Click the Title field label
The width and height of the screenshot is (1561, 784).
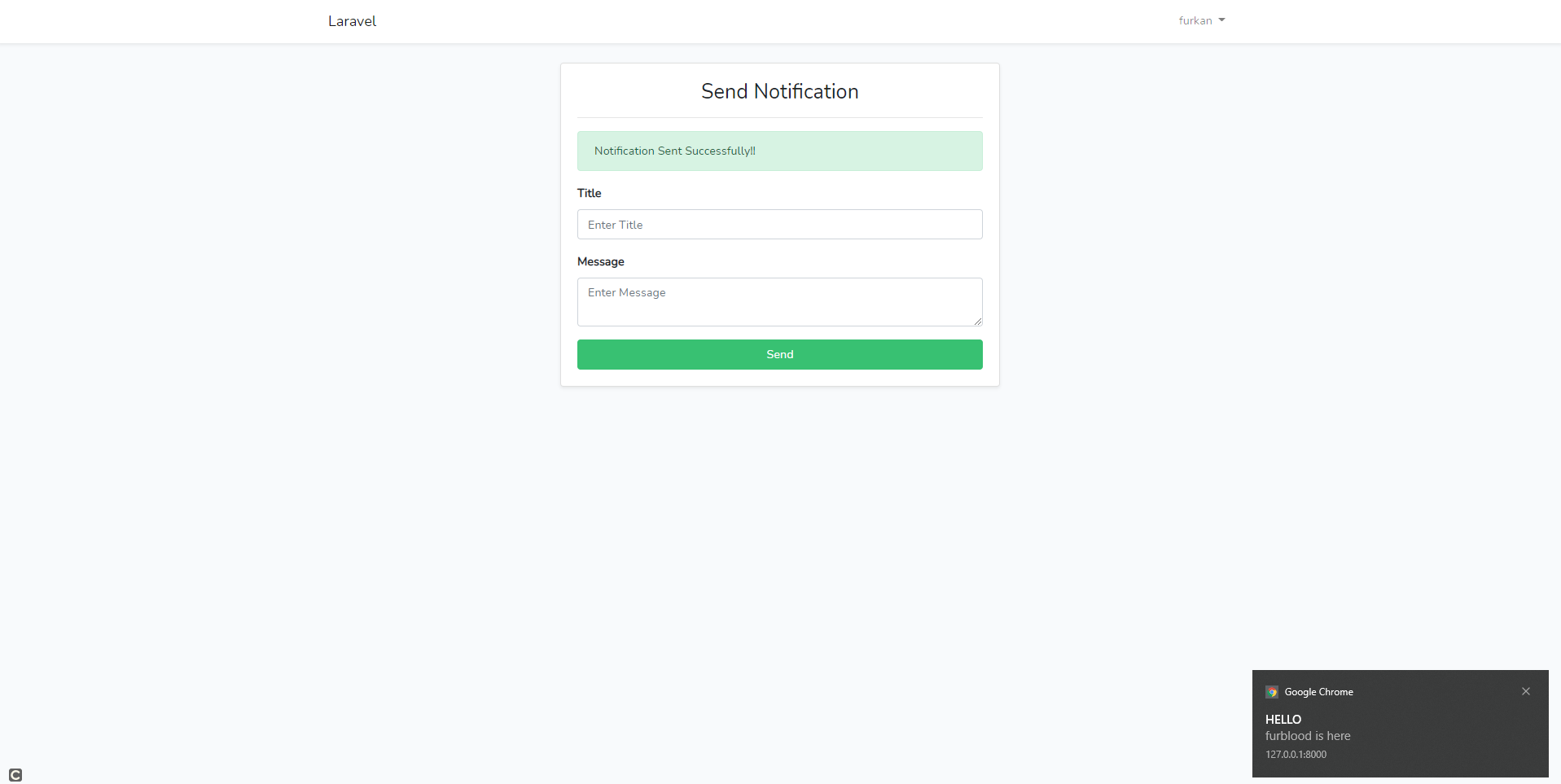(589, 193)
